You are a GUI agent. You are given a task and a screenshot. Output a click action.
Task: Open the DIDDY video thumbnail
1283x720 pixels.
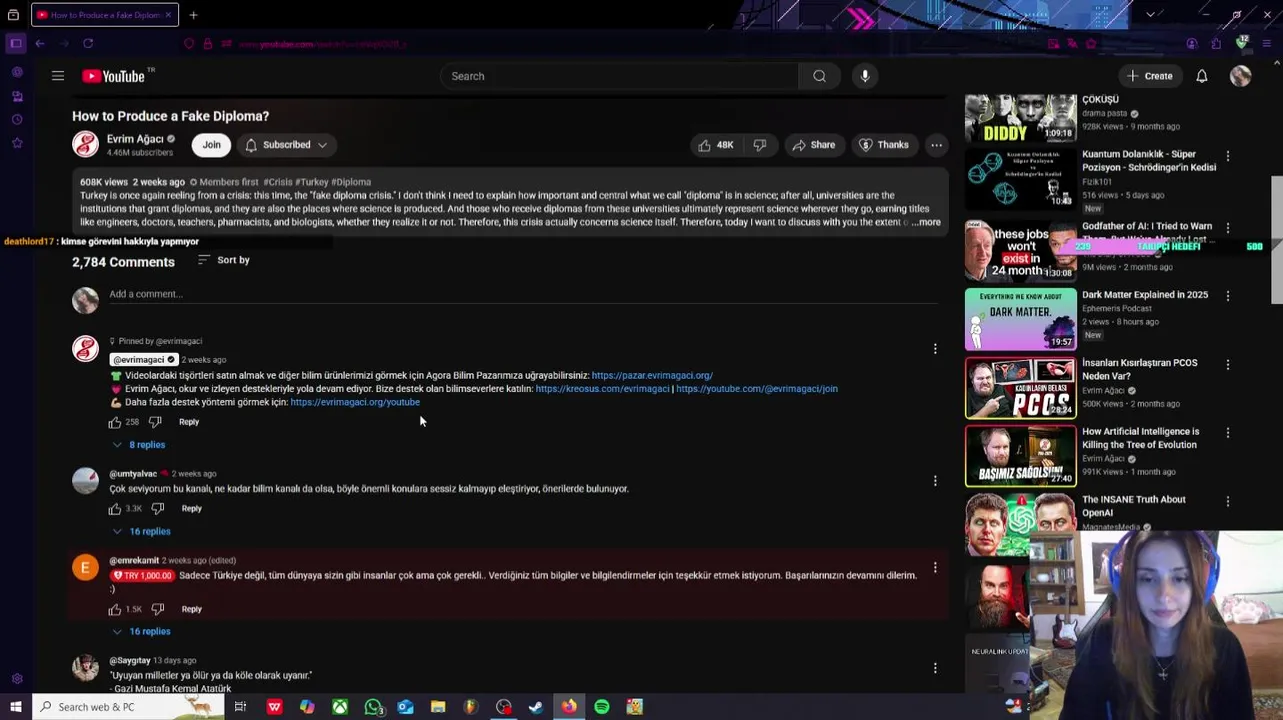[x=1020, y=117]
